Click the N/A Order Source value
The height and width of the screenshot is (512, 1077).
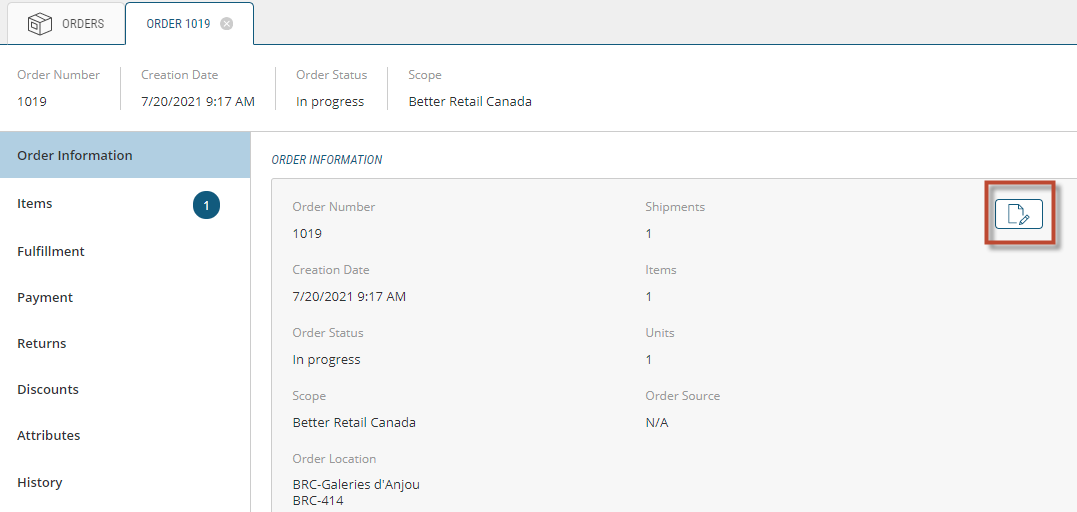[x=657, y=423]
